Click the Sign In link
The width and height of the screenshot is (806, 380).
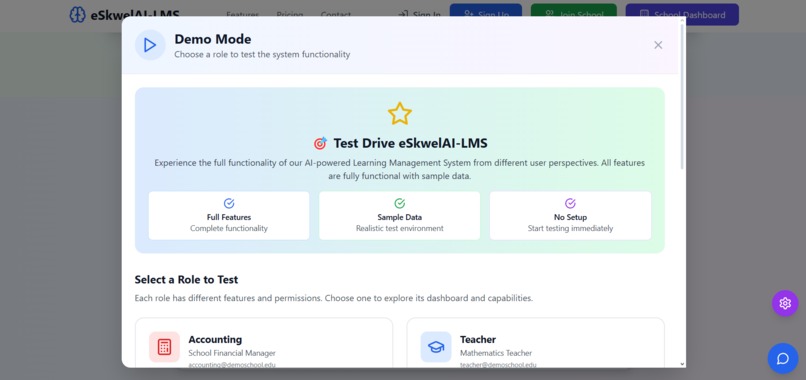(x=419, y=15)
